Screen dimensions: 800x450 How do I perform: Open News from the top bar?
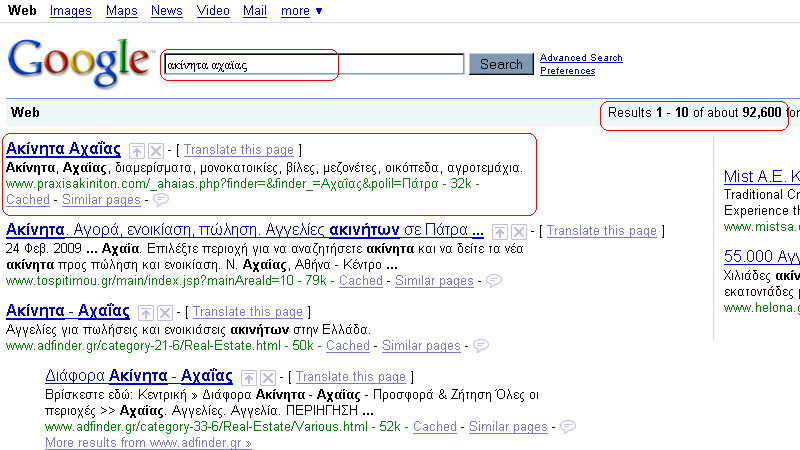pyautogui.click(x=166, y=11)
